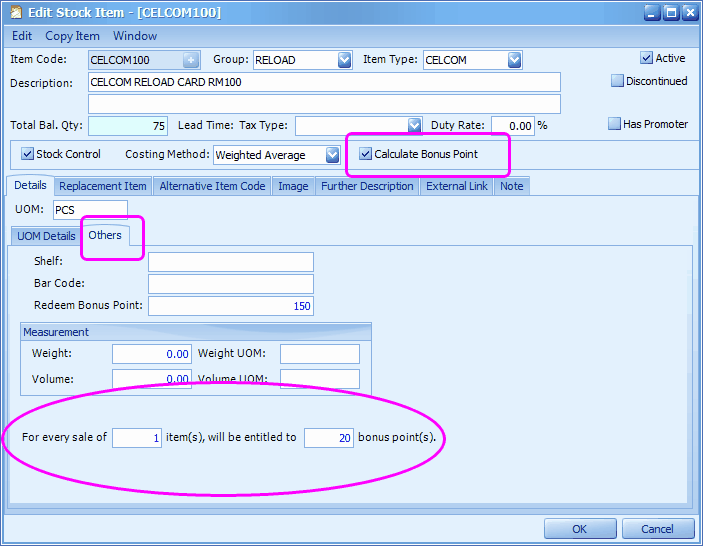703x546 pixels.
Task: Uncheck the Stock Control checkbox
Action: click(x=27, y=154)
